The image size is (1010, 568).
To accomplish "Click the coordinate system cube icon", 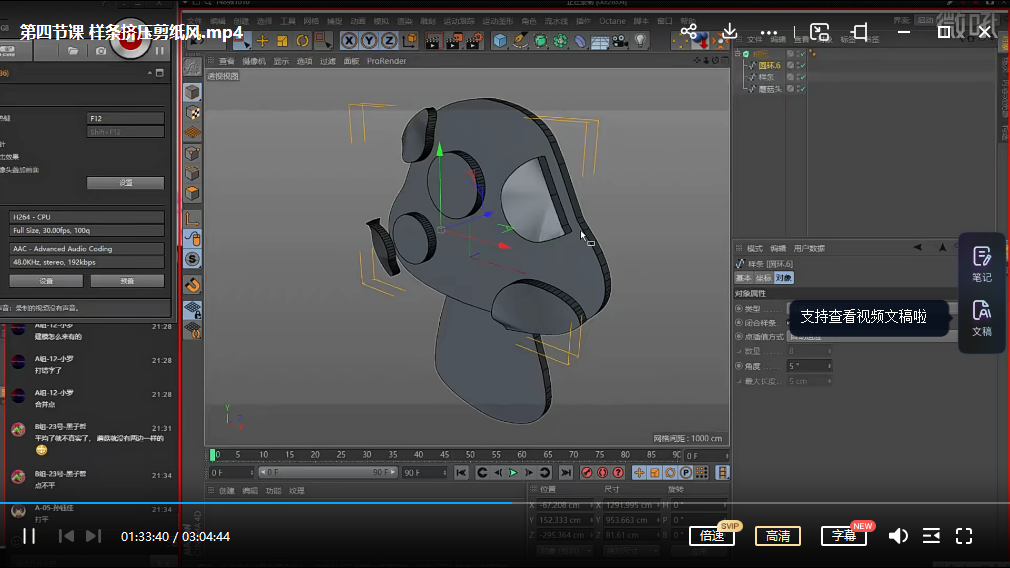I will click(x=409, y=41).
